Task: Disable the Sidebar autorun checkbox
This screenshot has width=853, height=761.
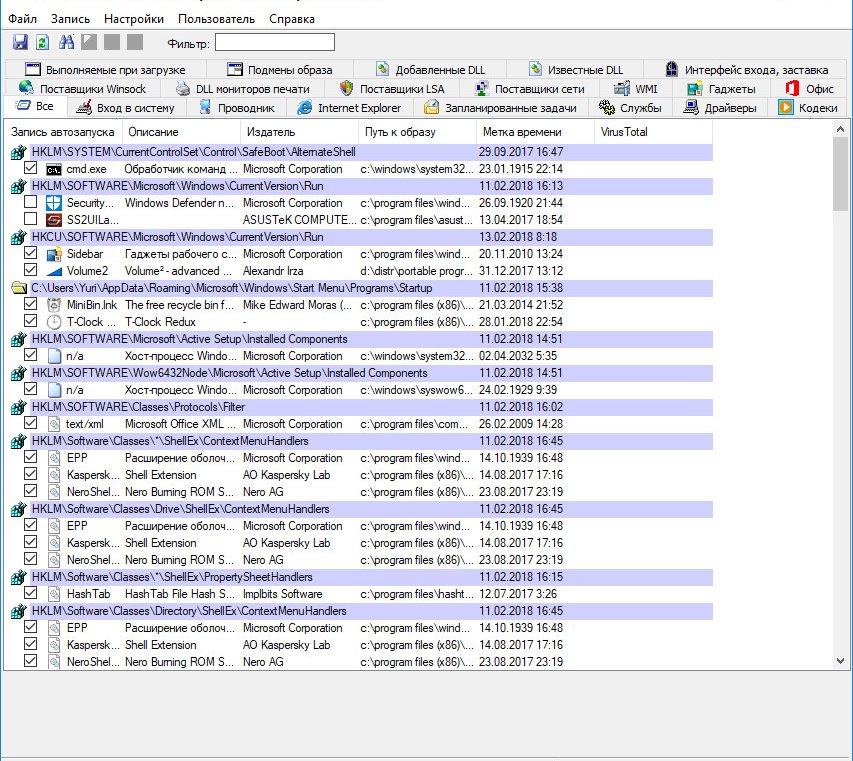Action: (30, 253)
